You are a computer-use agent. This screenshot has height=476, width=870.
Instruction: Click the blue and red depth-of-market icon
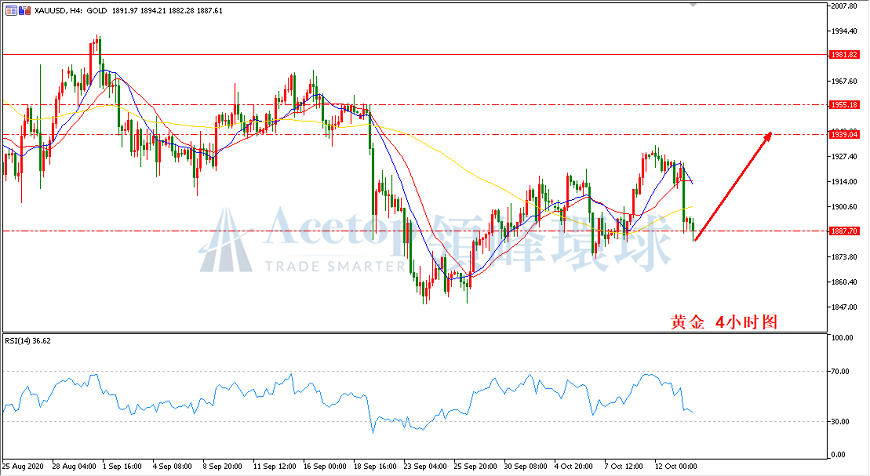pos(25,10)
